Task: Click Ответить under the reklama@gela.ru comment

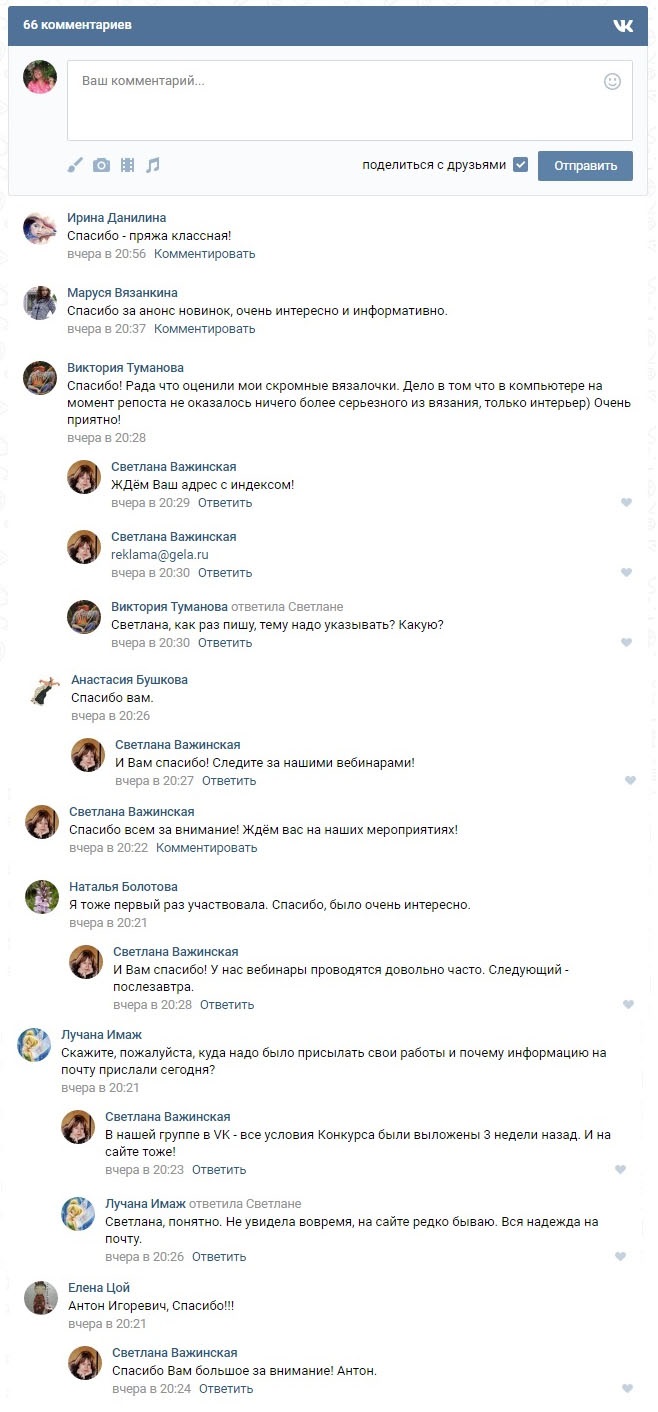Action: (x=224, y=573)
